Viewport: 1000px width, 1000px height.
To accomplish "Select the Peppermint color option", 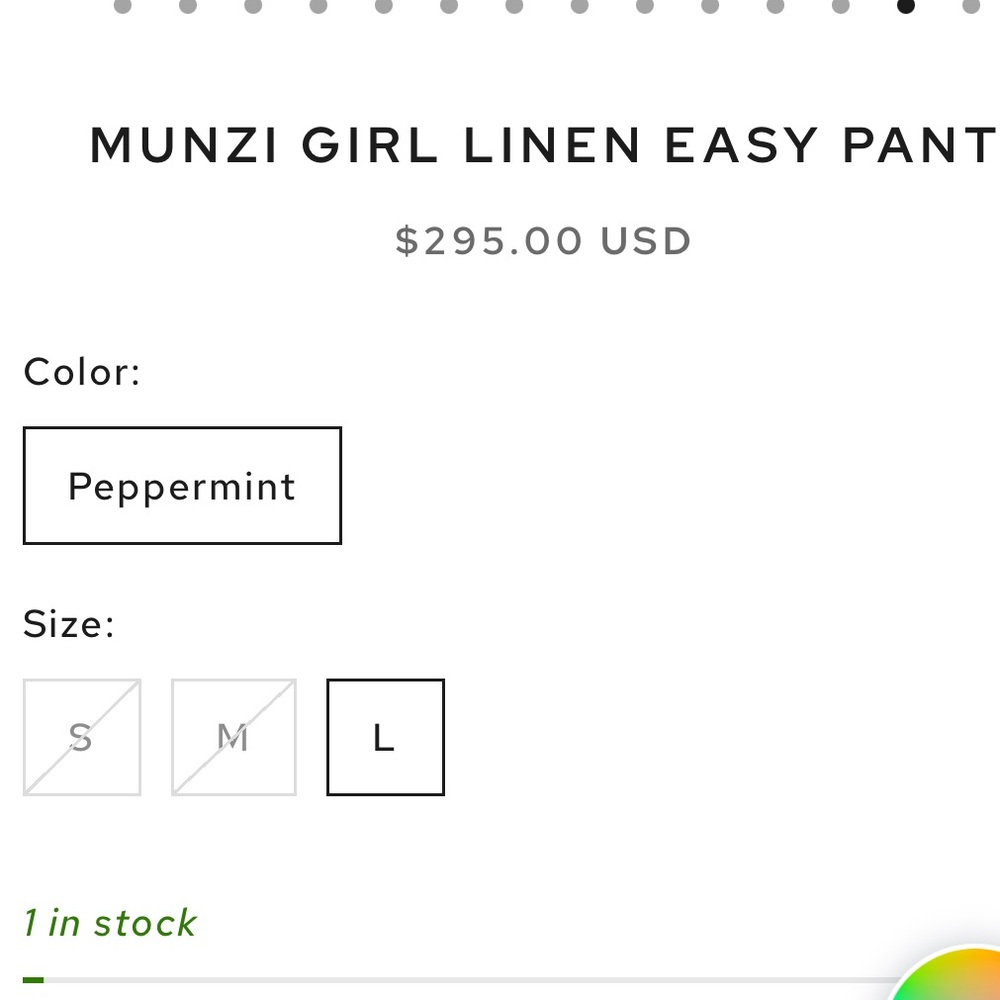I will click(181, 485).
